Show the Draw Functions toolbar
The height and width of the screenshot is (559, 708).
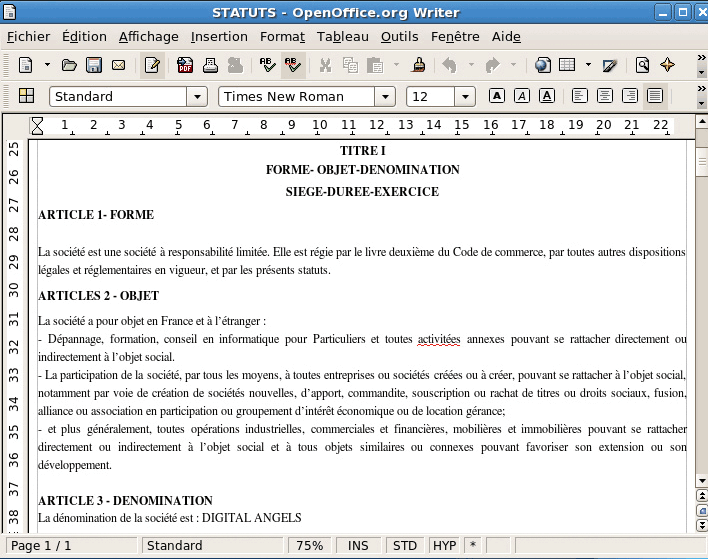(610, 65)
